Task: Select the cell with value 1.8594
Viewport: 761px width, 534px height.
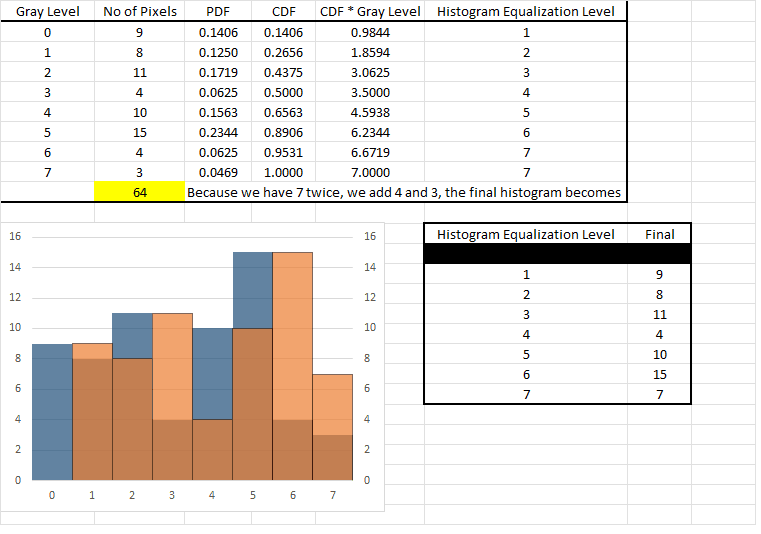Action: pyautogui.click(x=370, y=52)
